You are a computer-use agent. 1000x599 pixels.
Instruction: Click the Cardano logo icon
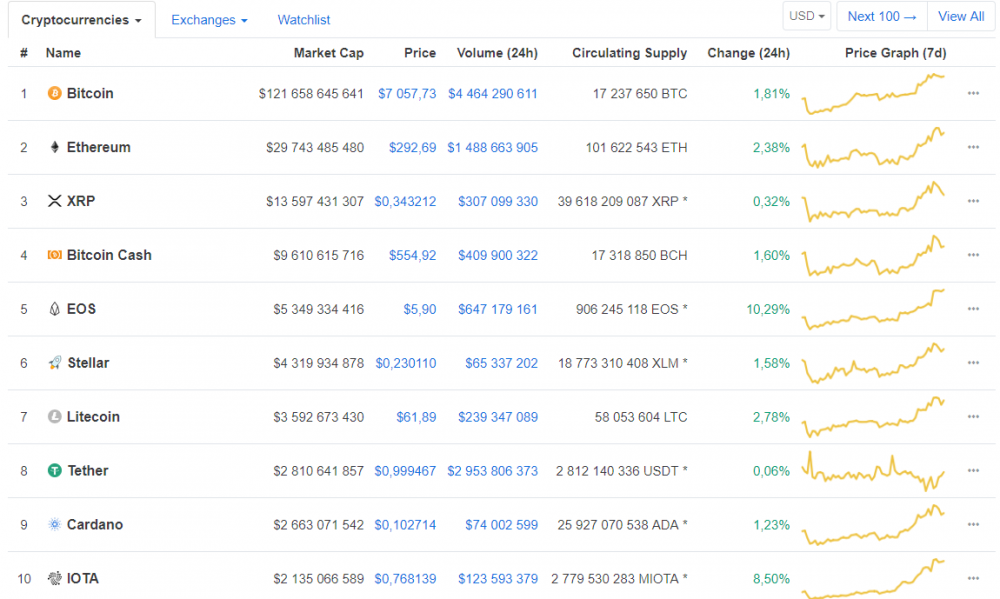tap(55, 525)
